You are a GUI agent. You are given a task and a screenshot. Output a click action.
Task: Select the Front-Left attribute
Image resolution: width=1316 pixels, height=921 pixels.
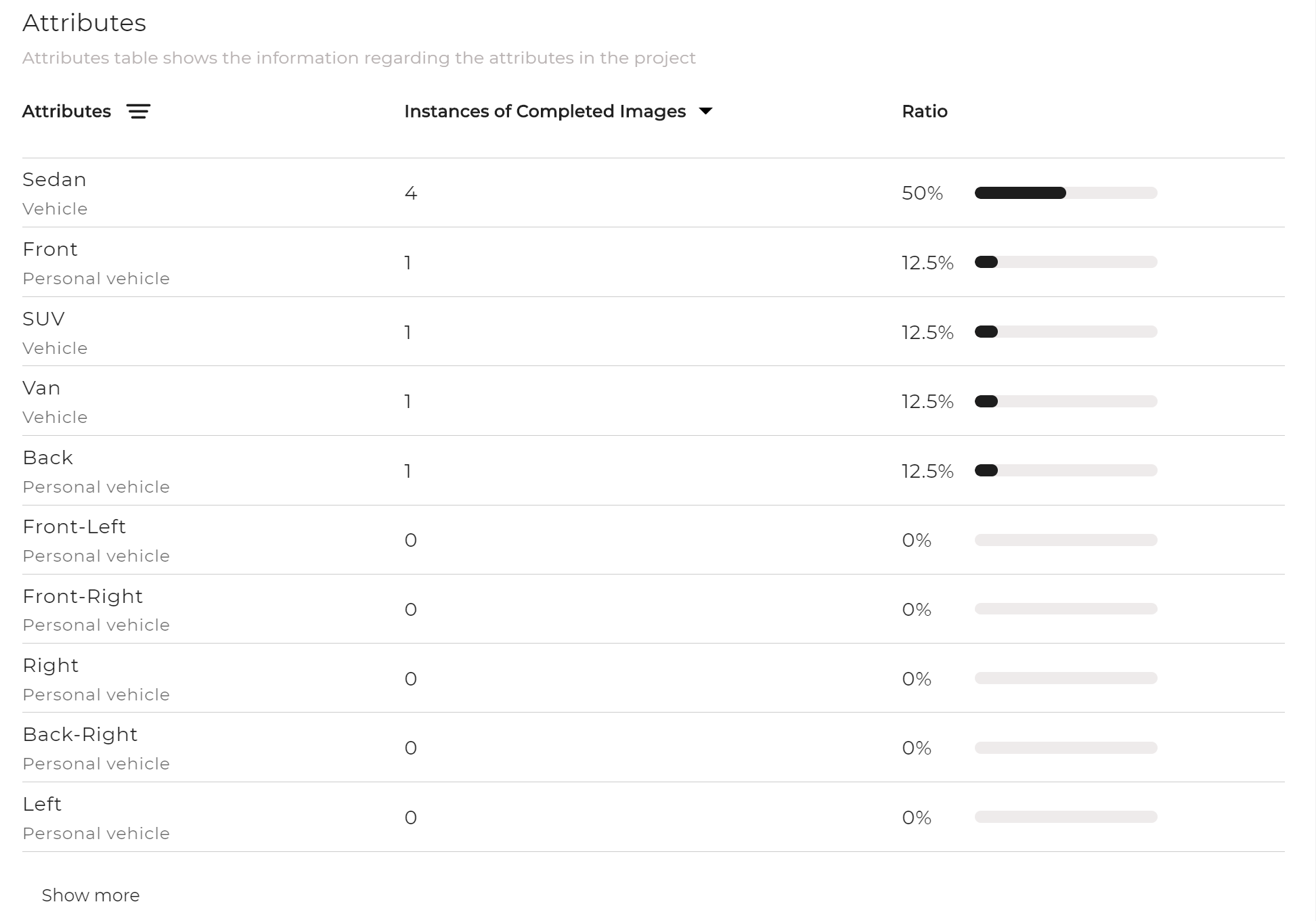coord(74,526)
